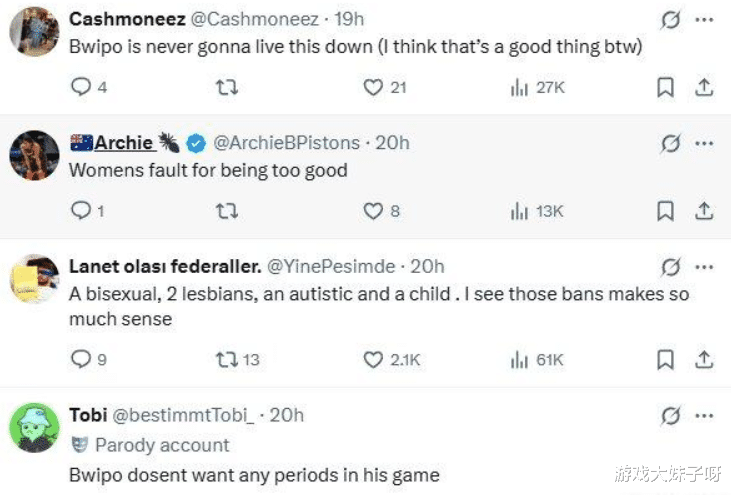Bookmark the YinePesimde tweet
The width and height of the screenshot is (731, 495).
665,359
